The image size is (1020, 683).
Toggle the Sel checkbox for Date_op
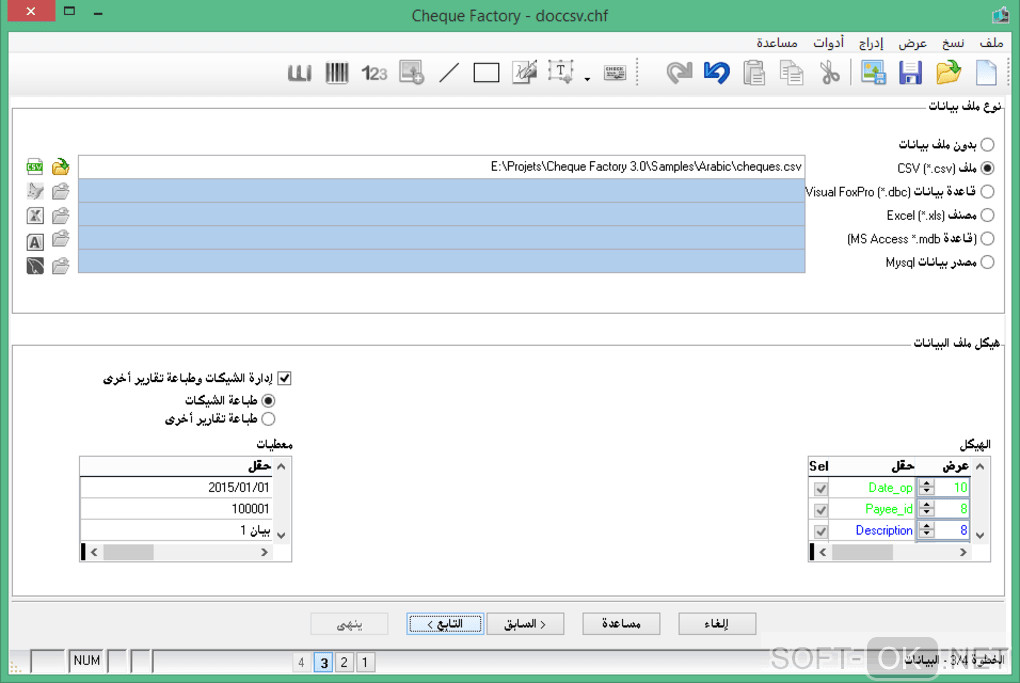(821, 488)
